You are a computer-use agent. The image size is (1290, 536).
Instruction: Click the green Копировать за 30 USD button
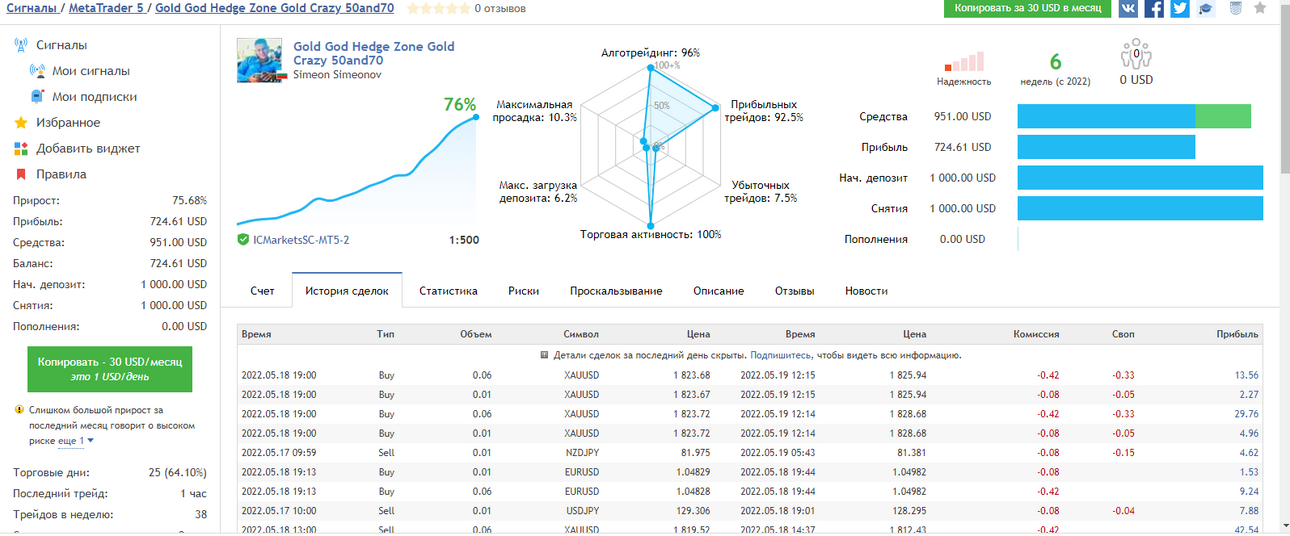[1027, 8]
